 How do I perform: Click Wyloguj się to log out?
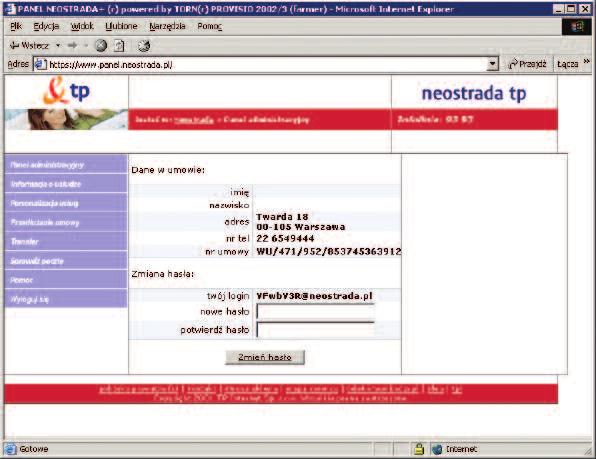tap(66, 299)
